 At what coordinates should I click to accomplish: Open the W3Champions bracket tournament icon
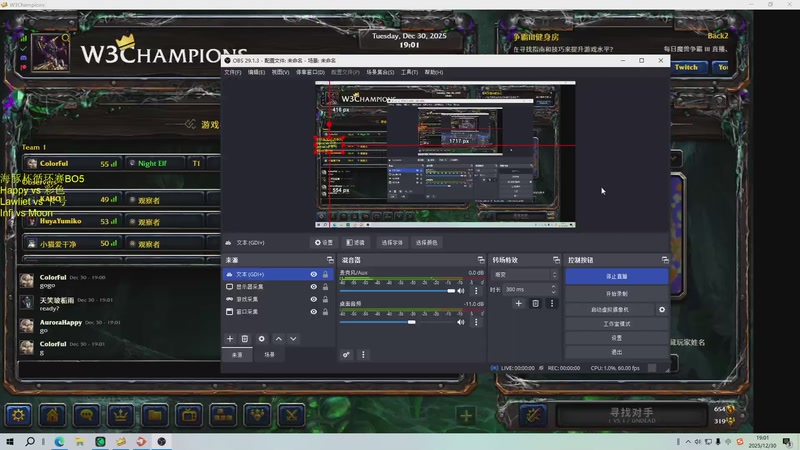223,415
